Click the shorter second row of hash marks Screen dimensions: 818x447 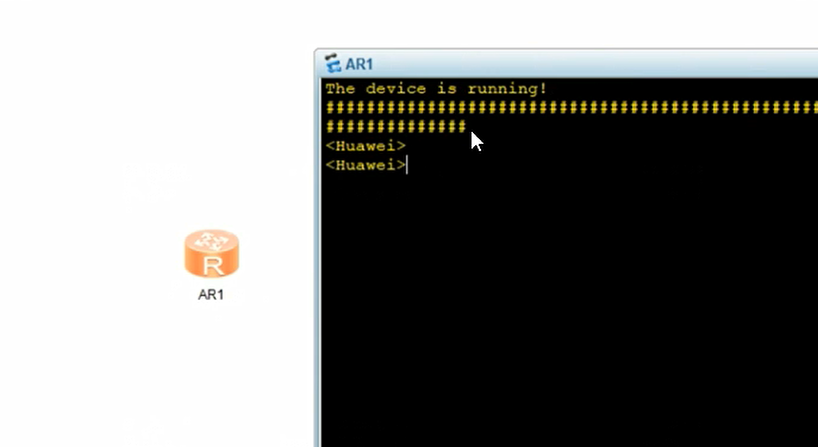pyautogui.click(x=395, y=127)
